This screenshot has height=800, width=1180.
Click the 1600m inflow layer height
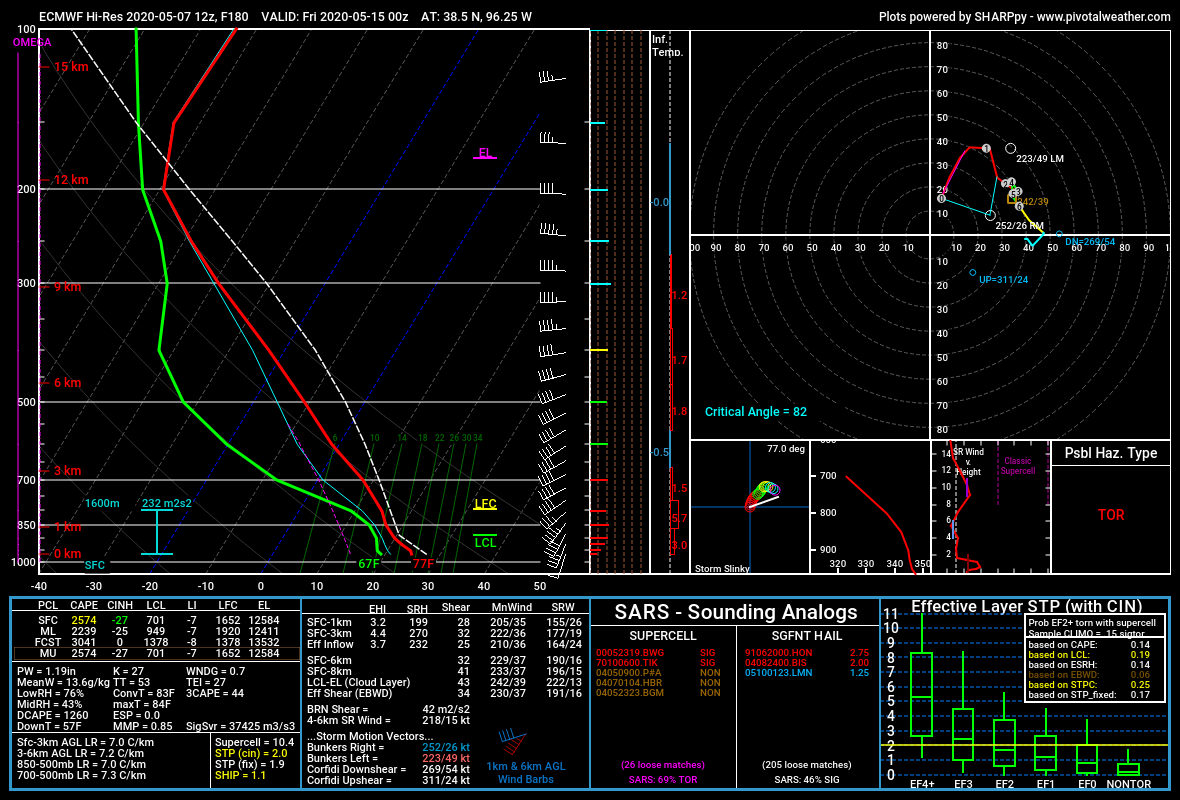click(102, 503)
